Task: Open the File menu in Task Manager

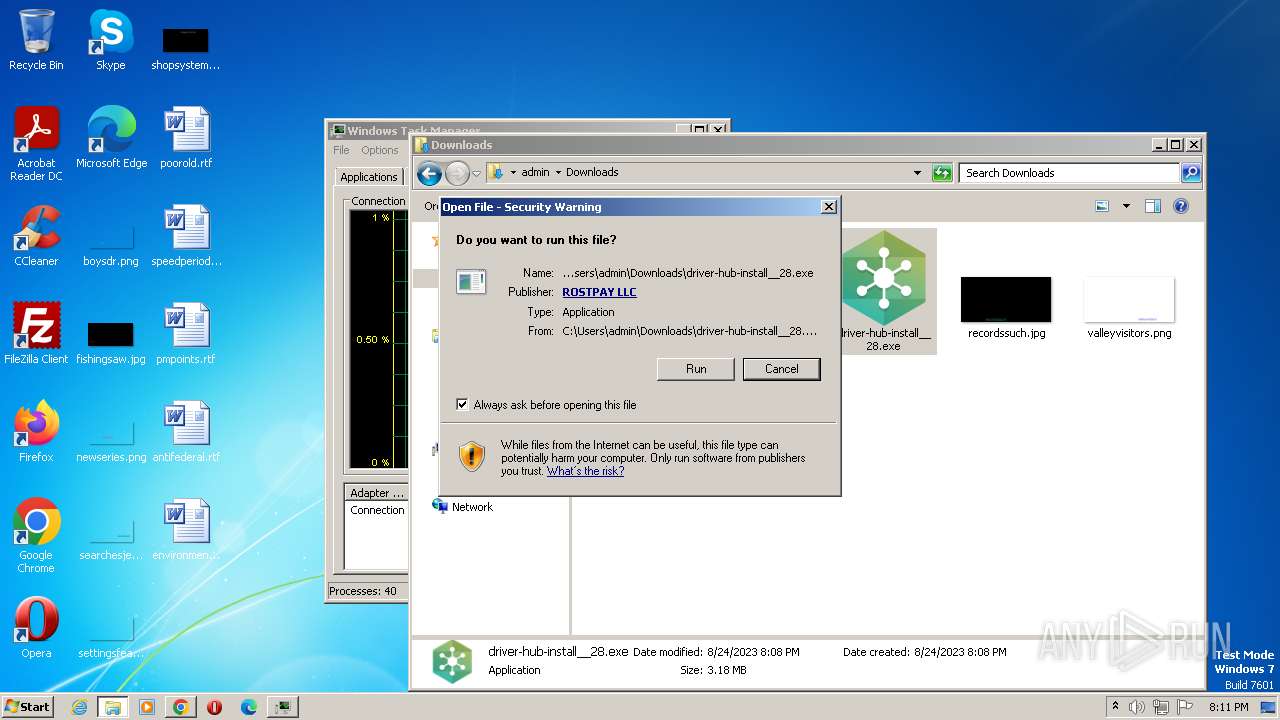Action: coord(341,150)
